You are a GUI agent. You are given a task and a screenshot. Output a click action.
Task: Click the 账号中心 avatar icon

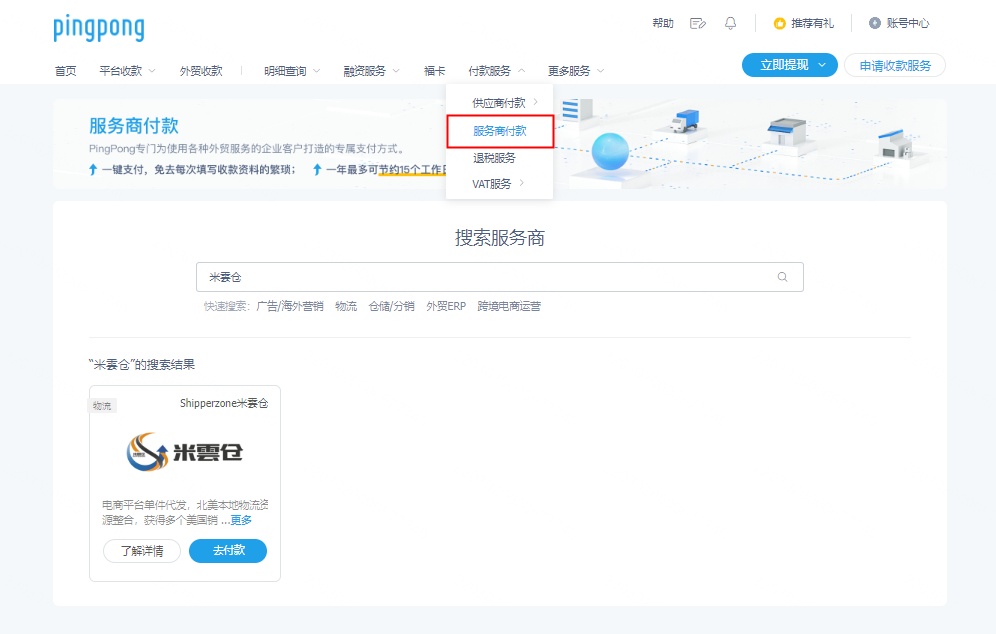coord(875,23)
